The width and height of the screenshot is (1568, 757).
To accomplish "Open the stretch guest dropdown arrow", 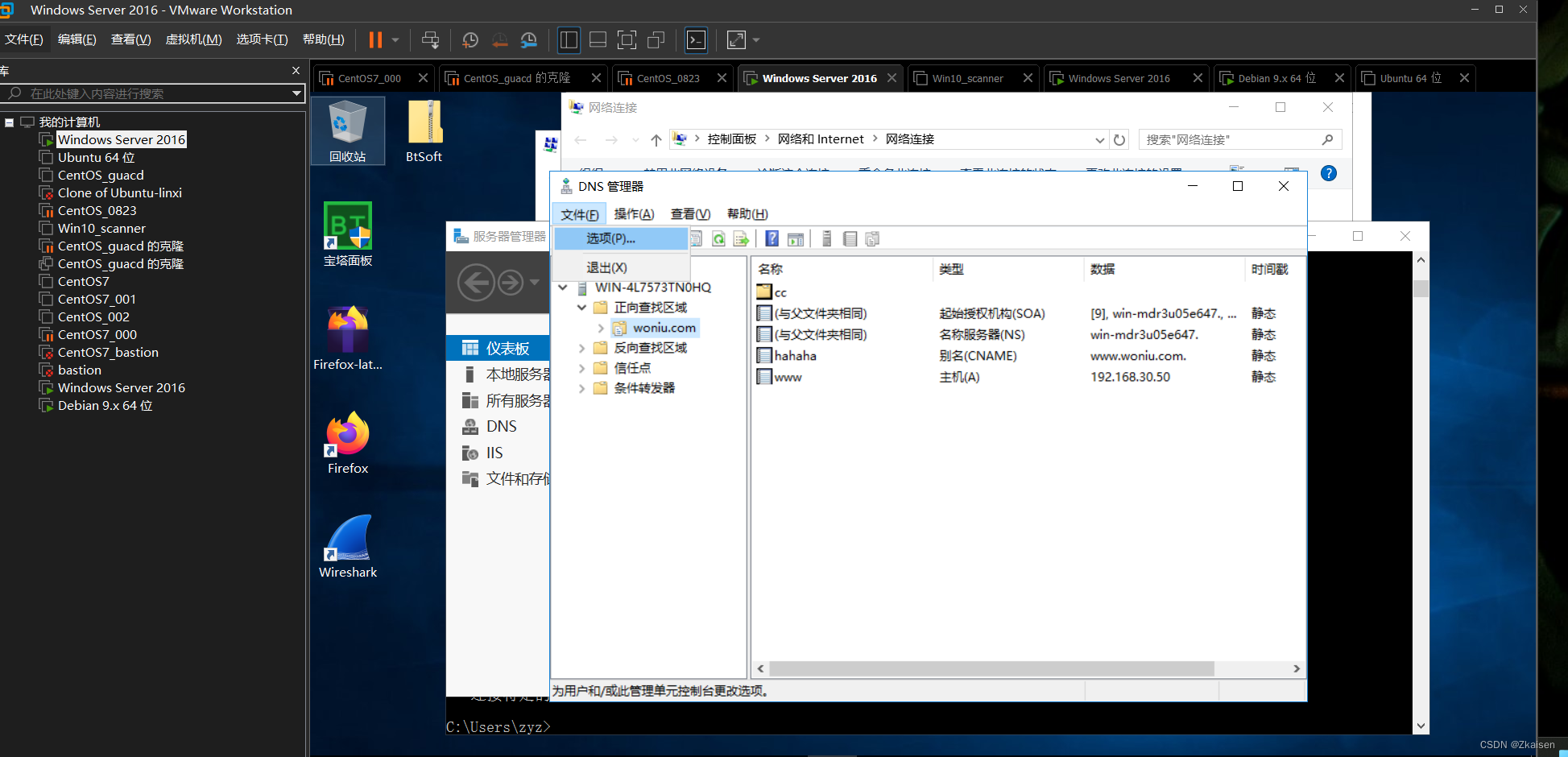I will [x=755, y=39].
